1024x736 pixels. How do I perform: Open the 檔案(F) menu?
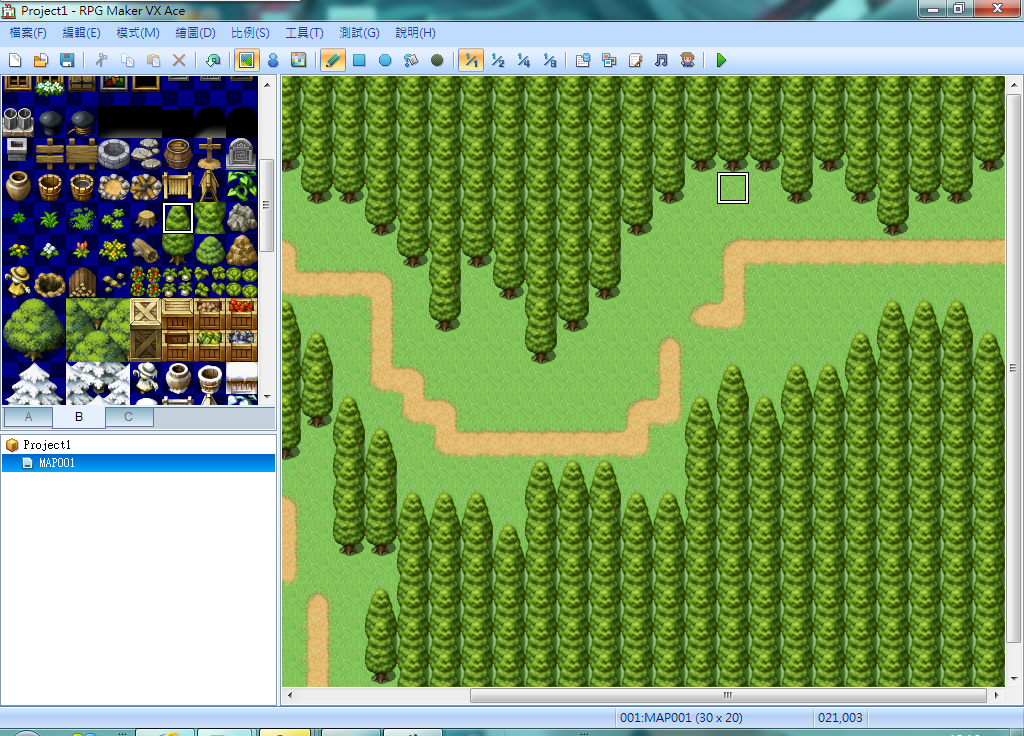pos(28,33)
